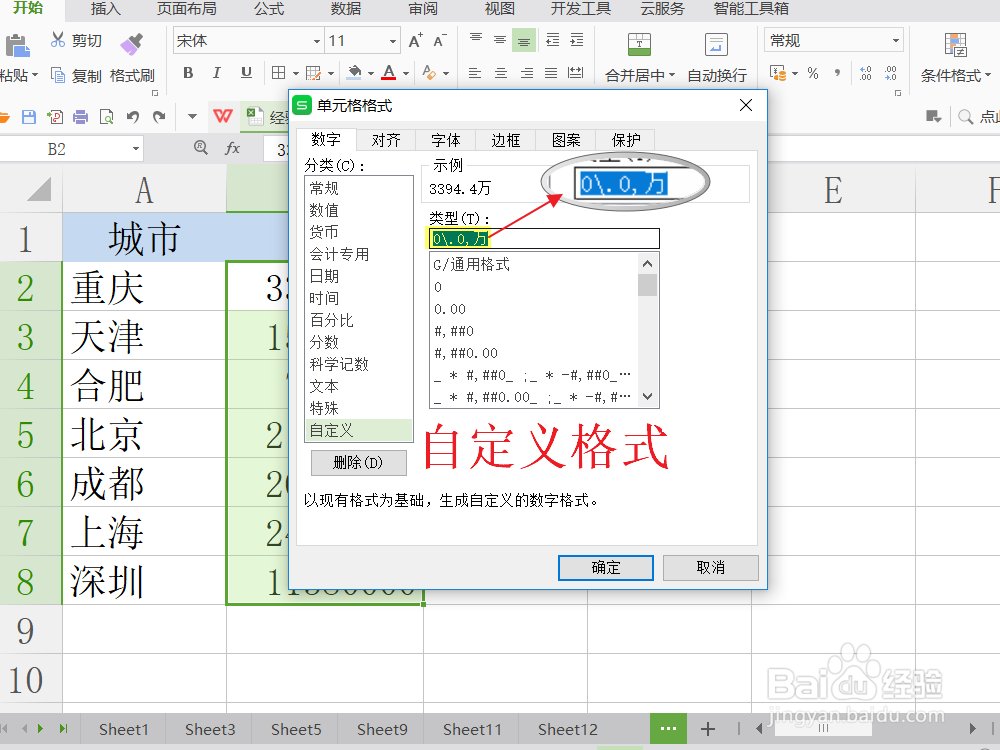Click the 类型 format code input field
This screenshot has width=1000, height=750.
544,239
